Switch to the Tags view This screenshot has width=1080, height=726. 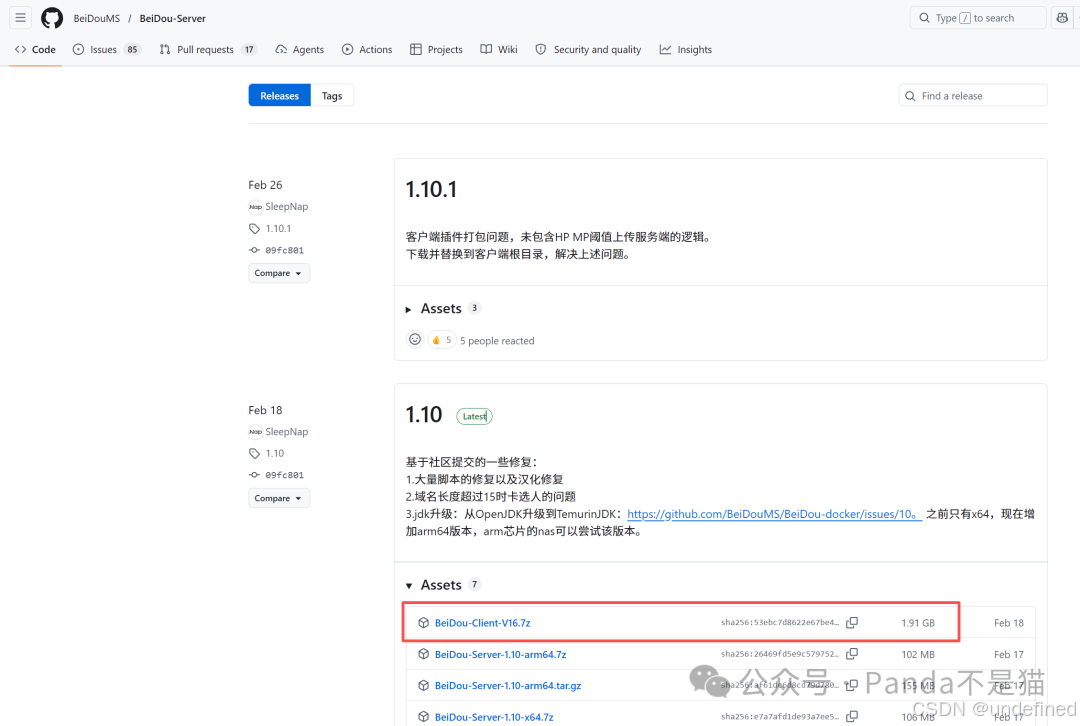coord(332,96)
